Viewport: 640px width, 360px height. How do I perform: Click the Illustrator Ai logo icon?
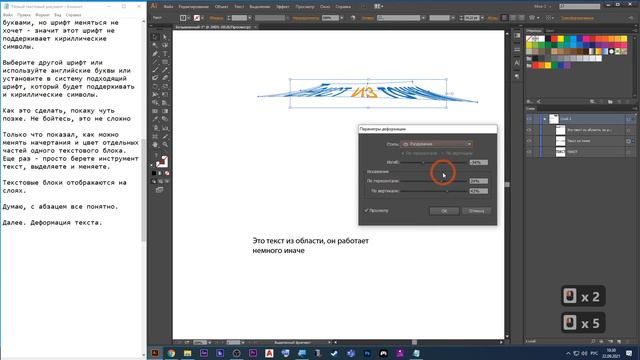[154, 6]
